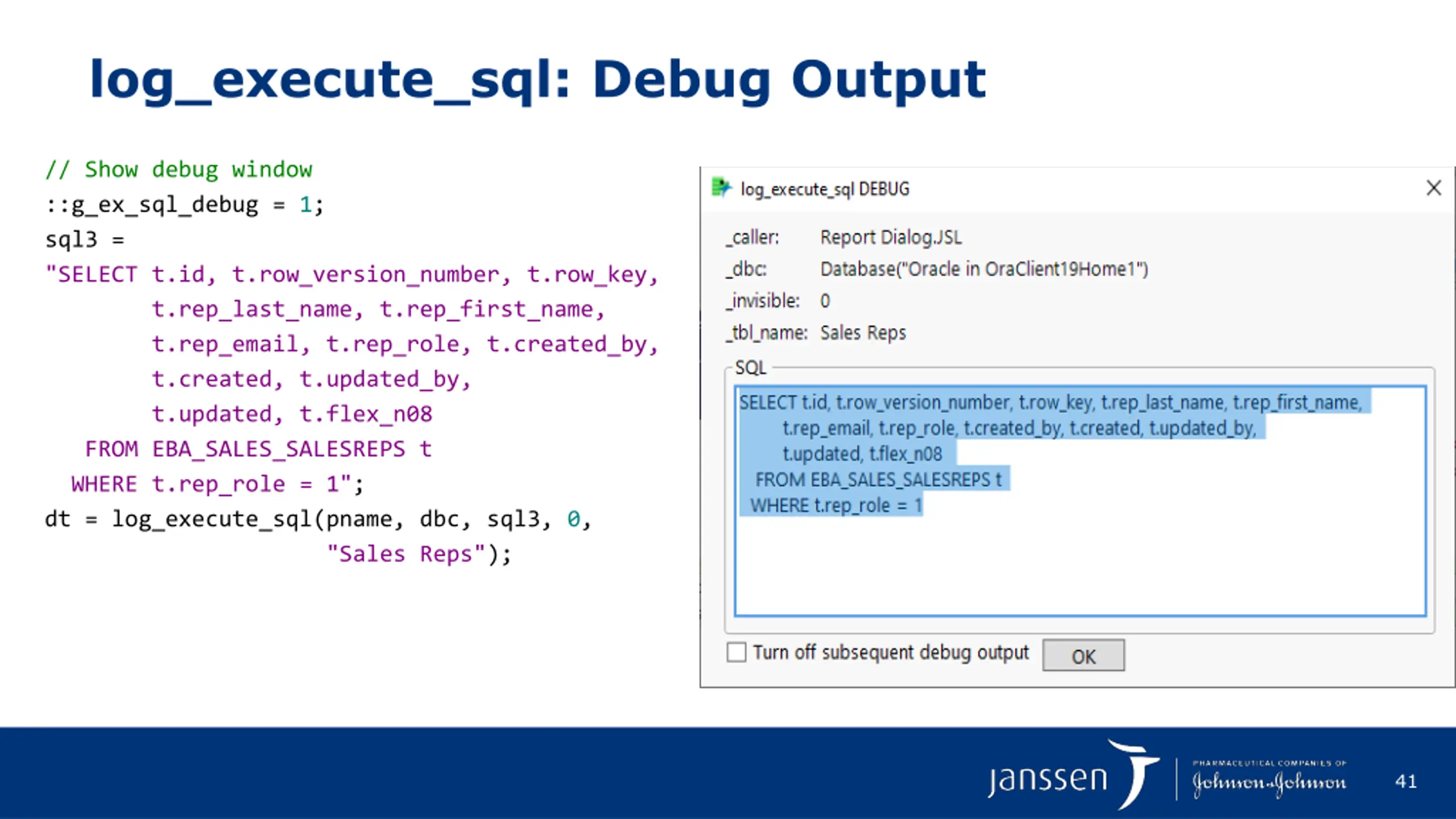Image resolution: width=1456 pixels, height=819 pixels.
Task: Click the '_invisible:' label
Action: click(763, 301)
